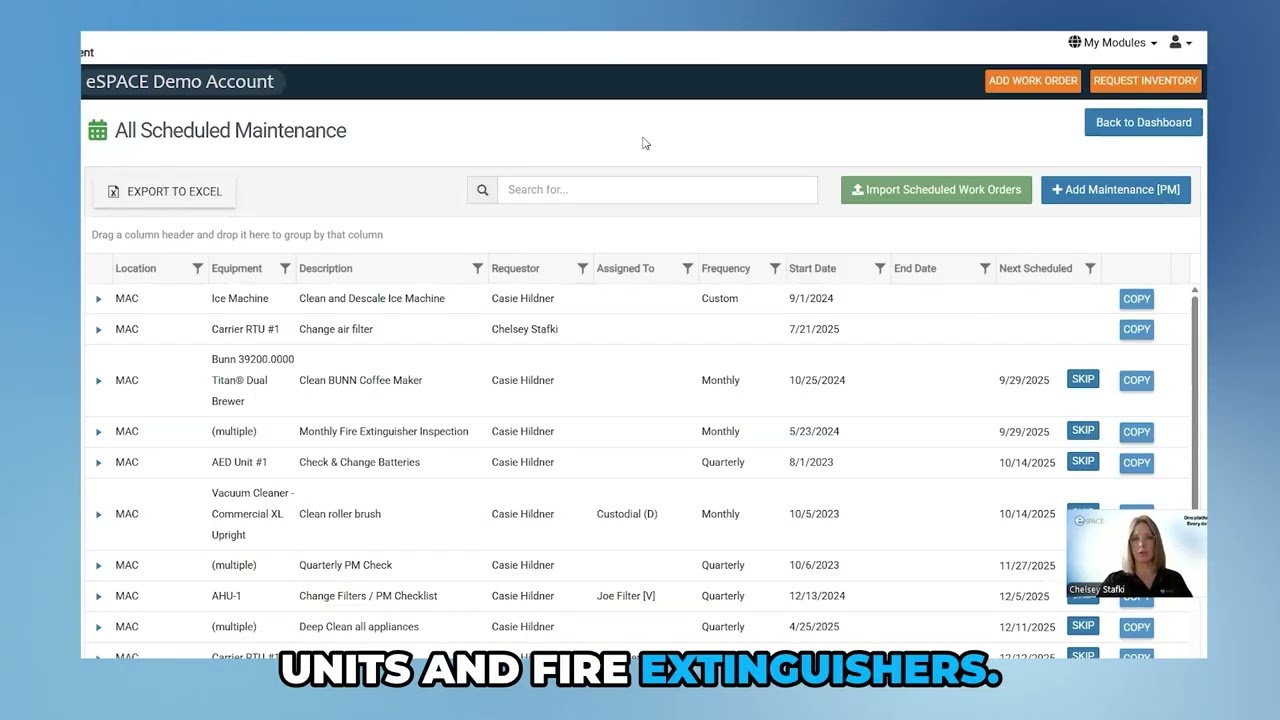Viewport: 1280px width, 720px height.
Task: Export the table to Excel
Action: [x=165, y=191]
